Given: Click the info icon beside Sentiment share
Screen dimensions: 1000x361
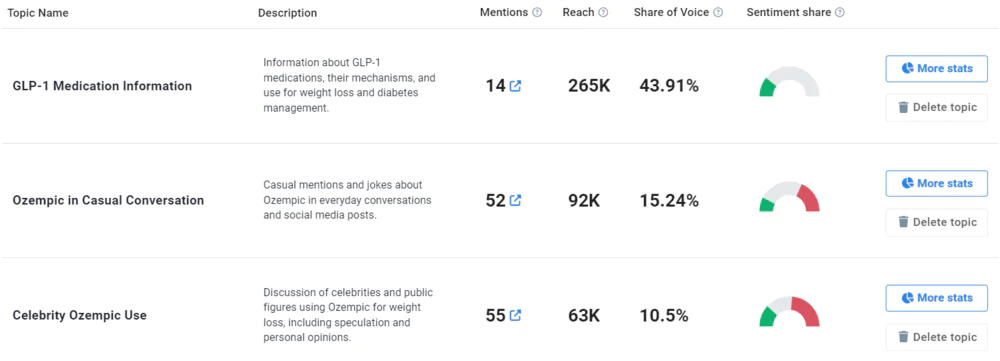Looking at the screenshot, I should [x=840, y=12].
